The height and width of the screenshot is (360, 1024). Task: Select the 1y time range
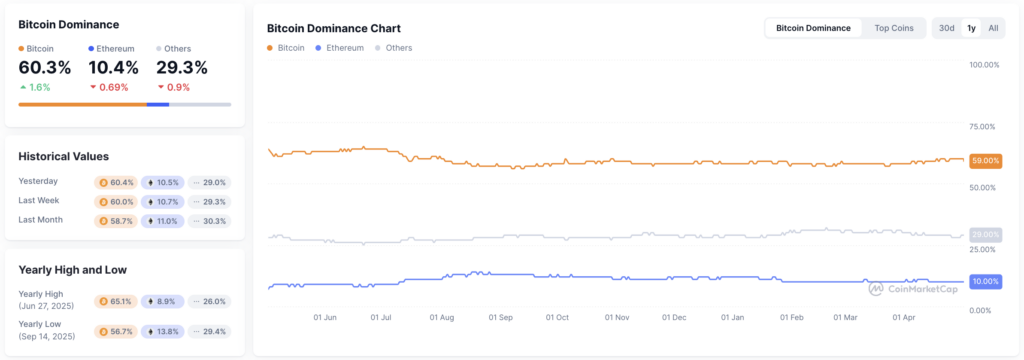pyautogui.click(x=971, y=28)
